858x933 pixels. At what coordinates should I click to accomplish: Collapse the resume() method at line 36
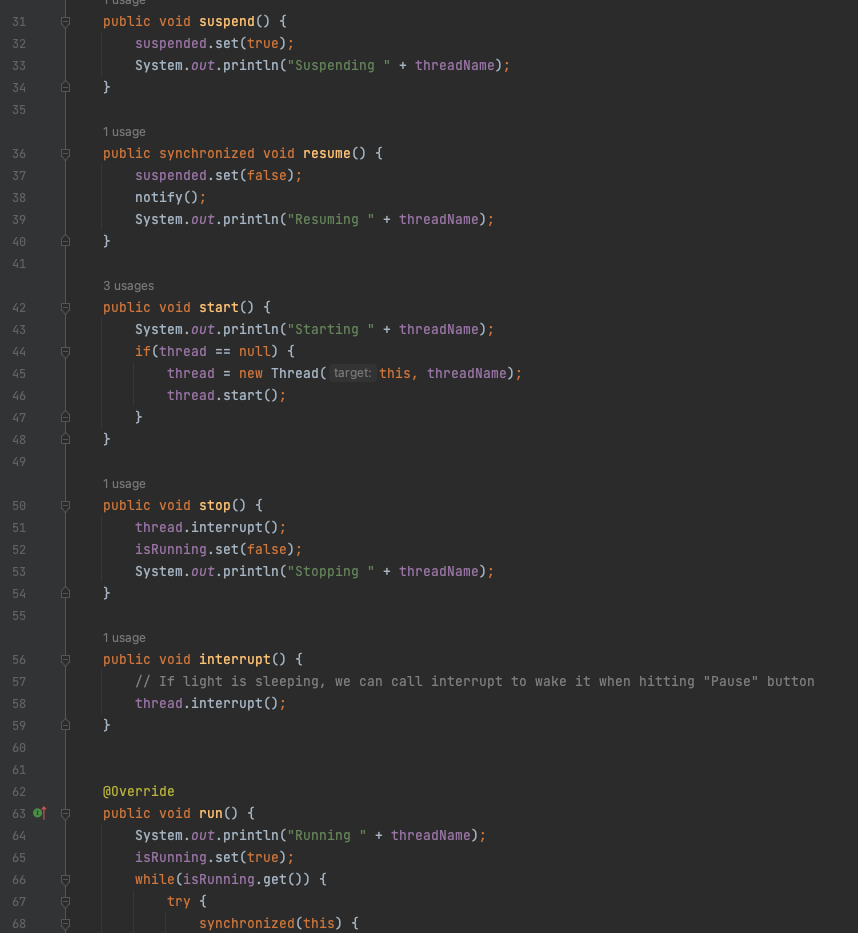[x=65, y=154]
